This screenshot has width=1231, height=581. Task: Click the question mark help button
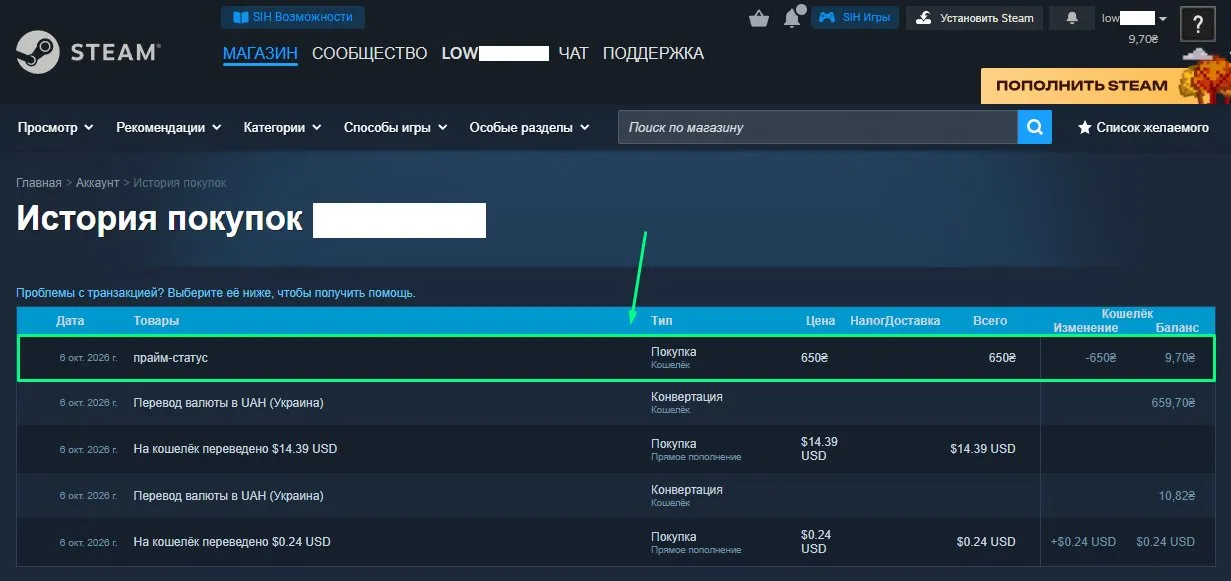pos(1198,24)
